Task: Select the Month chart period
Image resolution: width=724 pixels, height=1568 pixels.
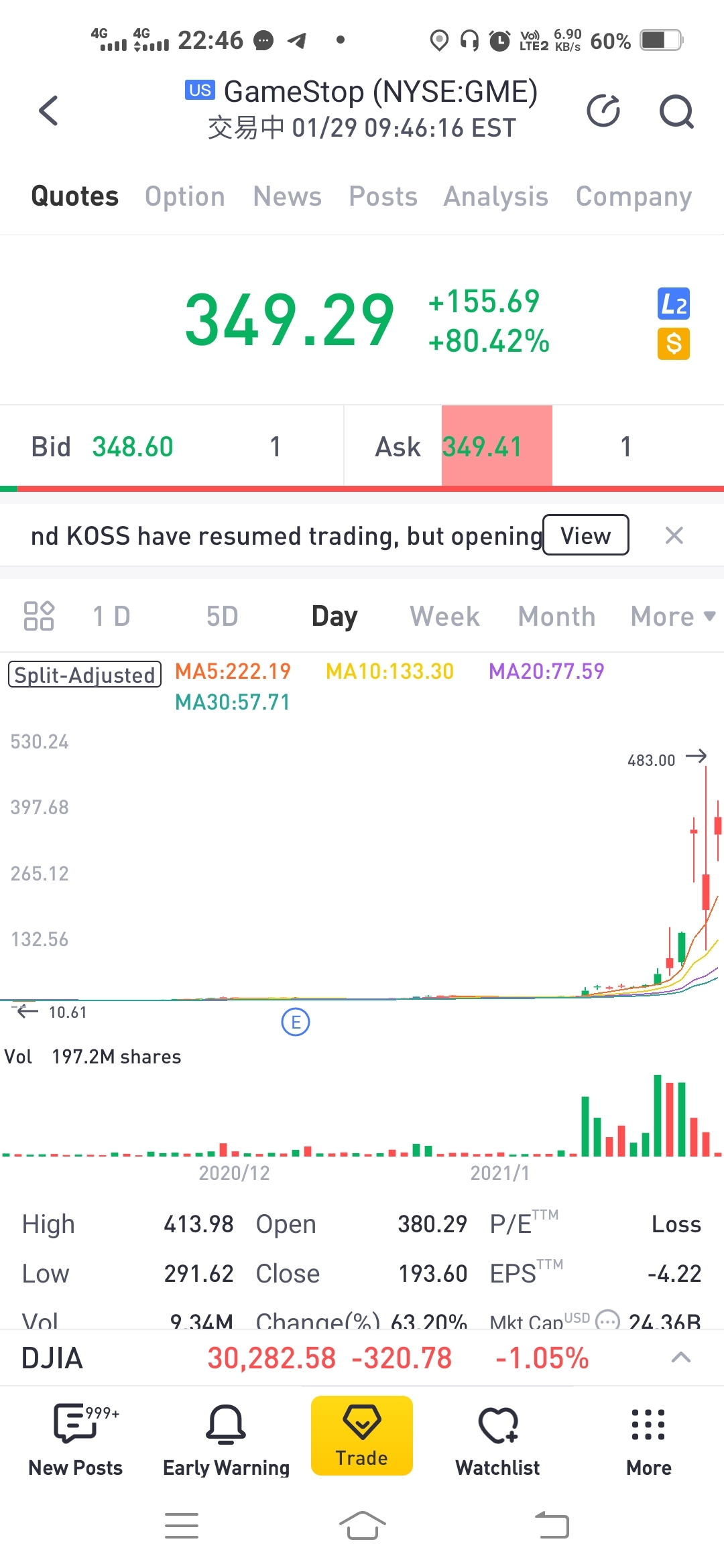Action: click(557, 616)
